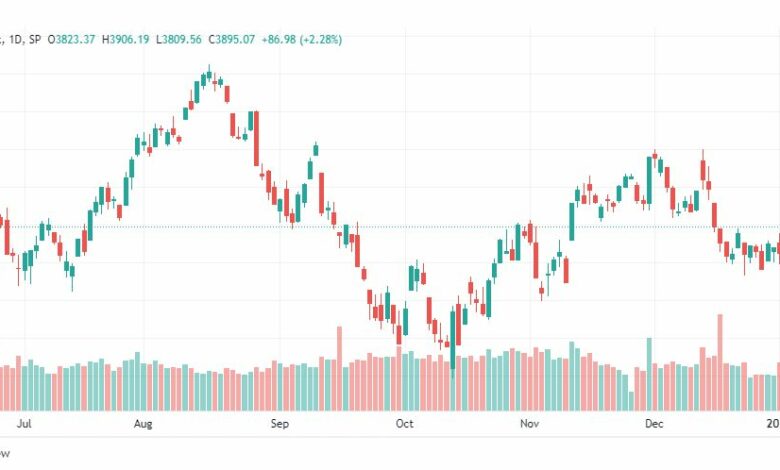Click the Oct label on time axis

(x=404, y=424)
